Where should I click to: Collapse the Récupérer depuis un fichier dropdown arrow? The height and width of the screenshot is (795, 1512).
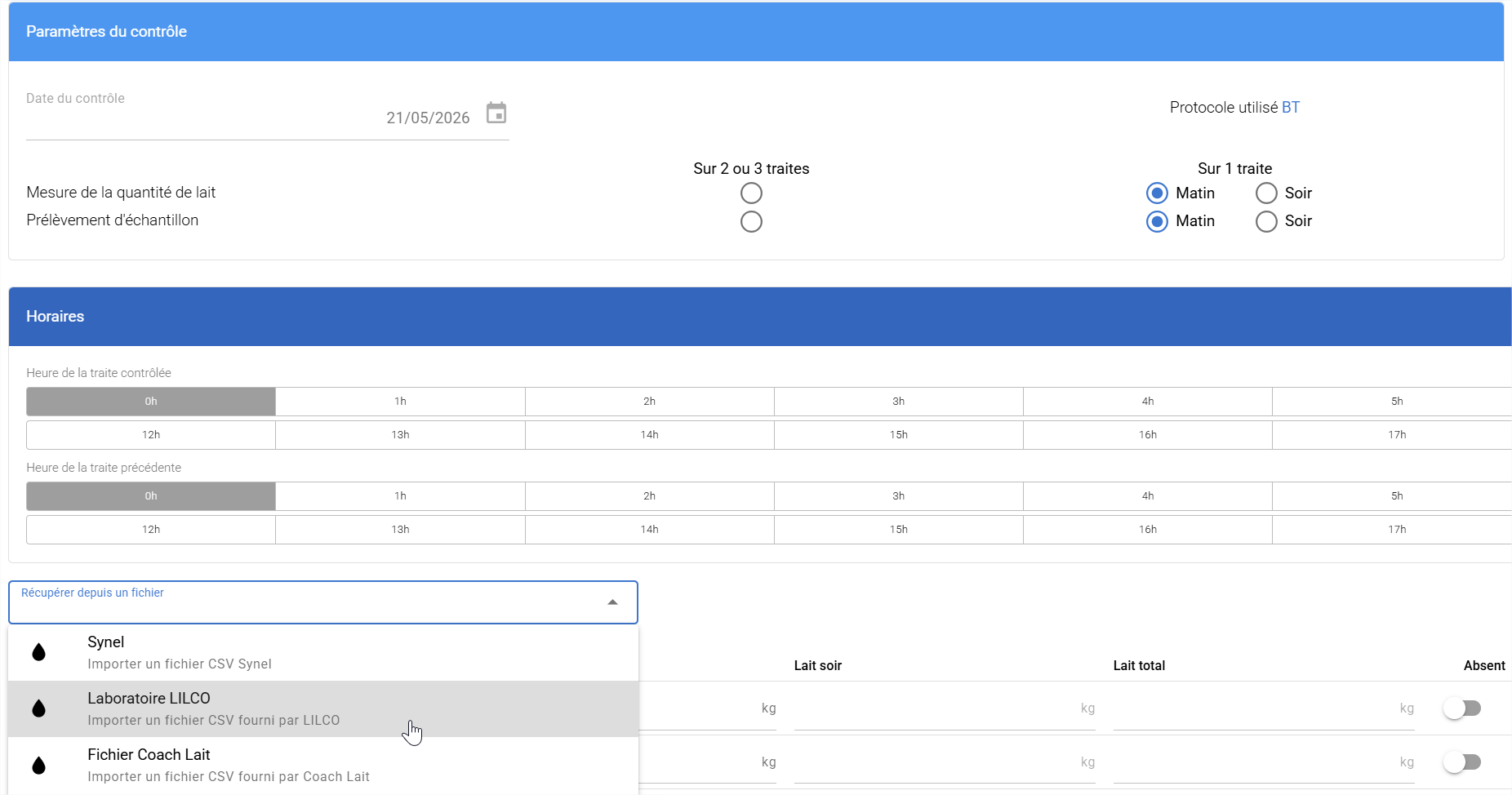point(612,602)
